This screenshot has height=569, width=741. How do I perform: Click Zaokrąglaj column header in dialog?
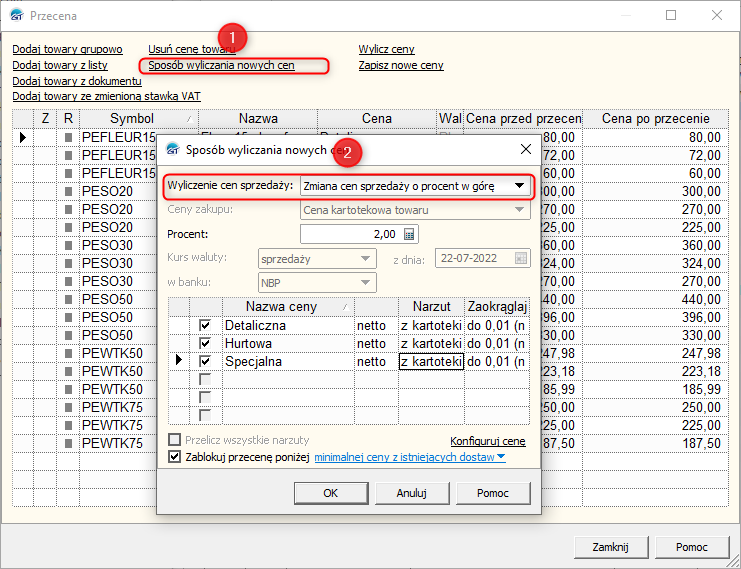click(497, 307)
